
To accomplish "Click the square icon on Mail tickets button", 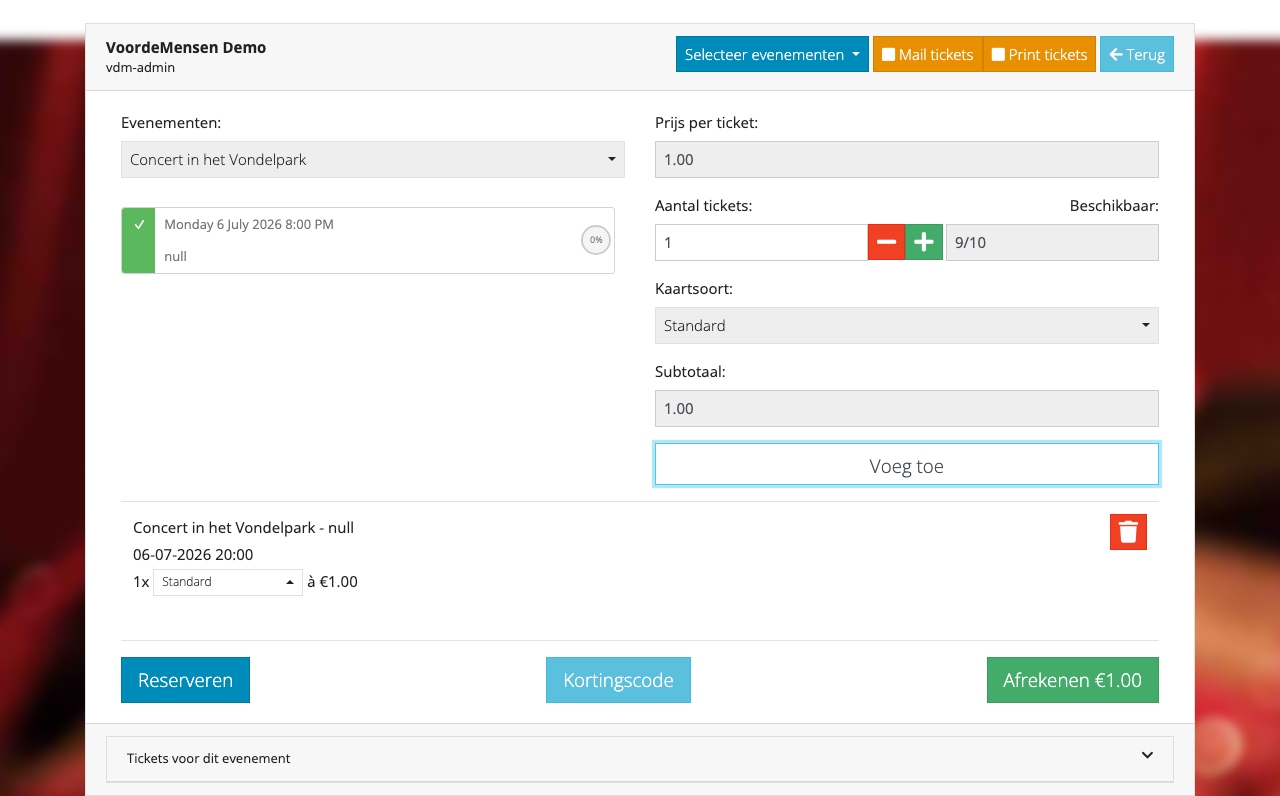I will click(x=888, y=54).
